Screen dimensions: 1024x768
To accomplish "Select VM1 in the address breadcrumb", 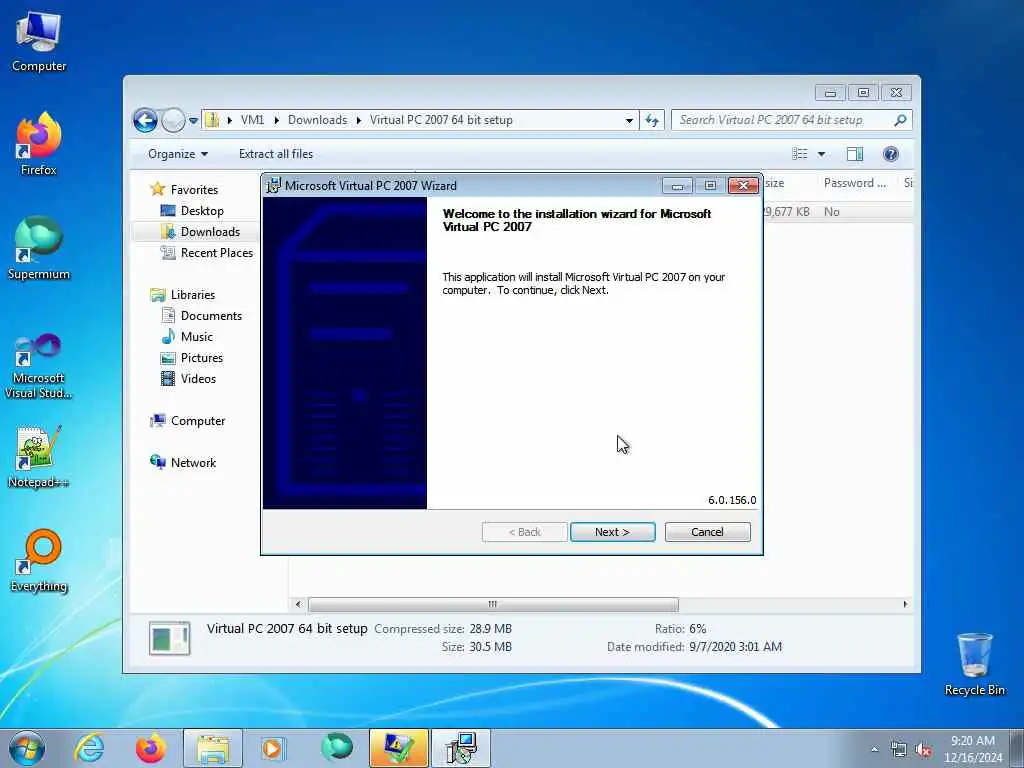I will (x=252, y=120).
